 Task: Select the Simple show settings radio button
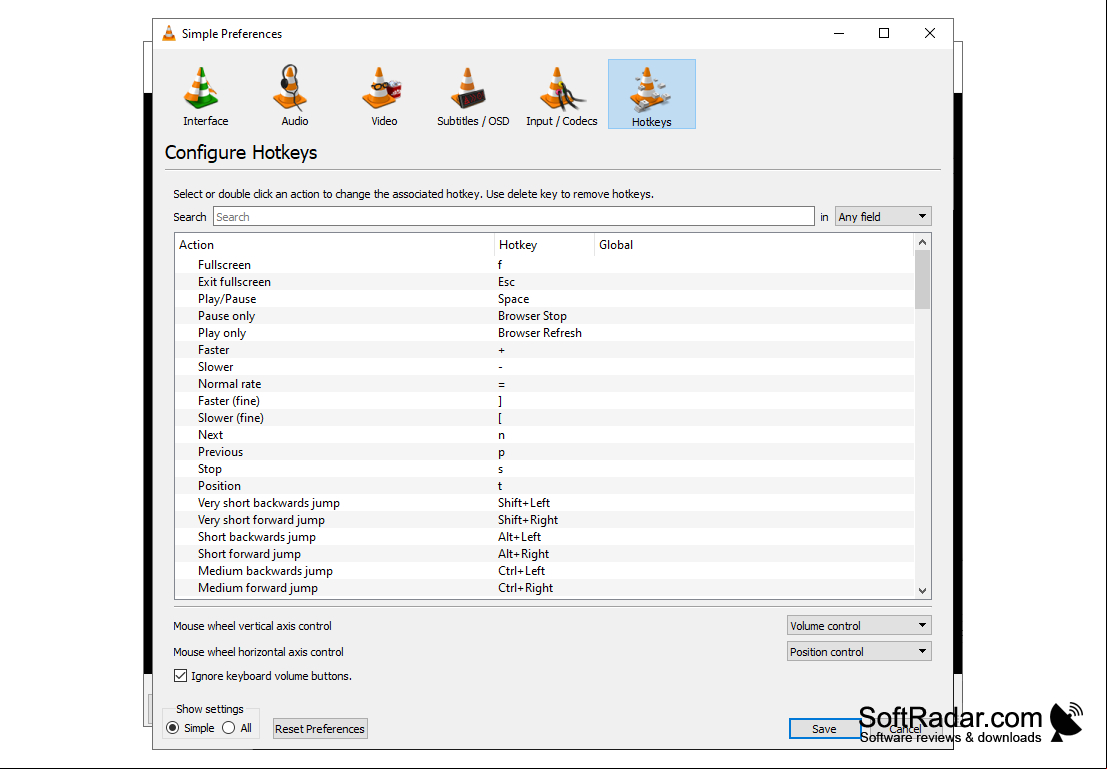click(x=172, y=728)
